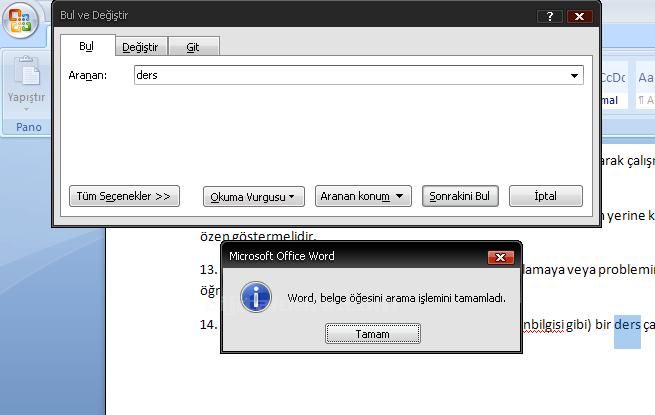The image size is (655, 415).
Task: Click the Pano group label
Action: click(x=28, y=127)
